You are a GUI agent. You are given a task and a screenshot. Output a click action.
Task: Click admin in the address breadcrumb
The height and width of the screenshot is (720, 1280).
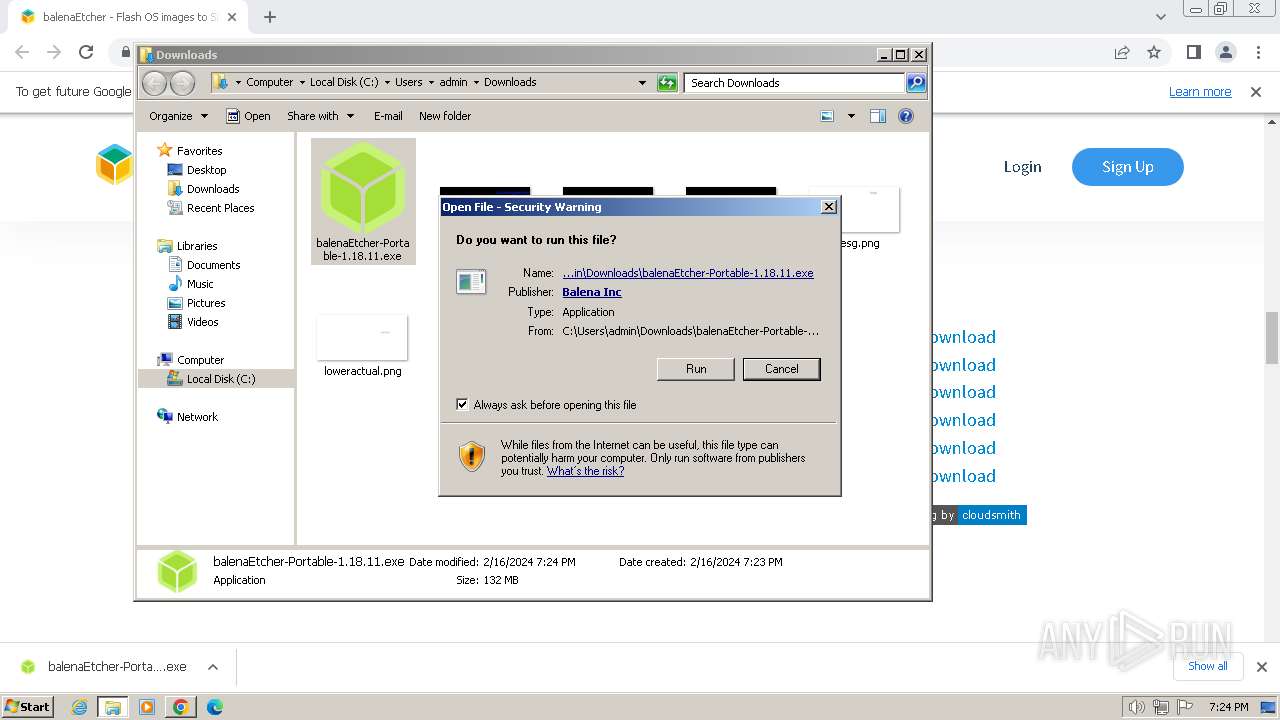click(453, 82)
